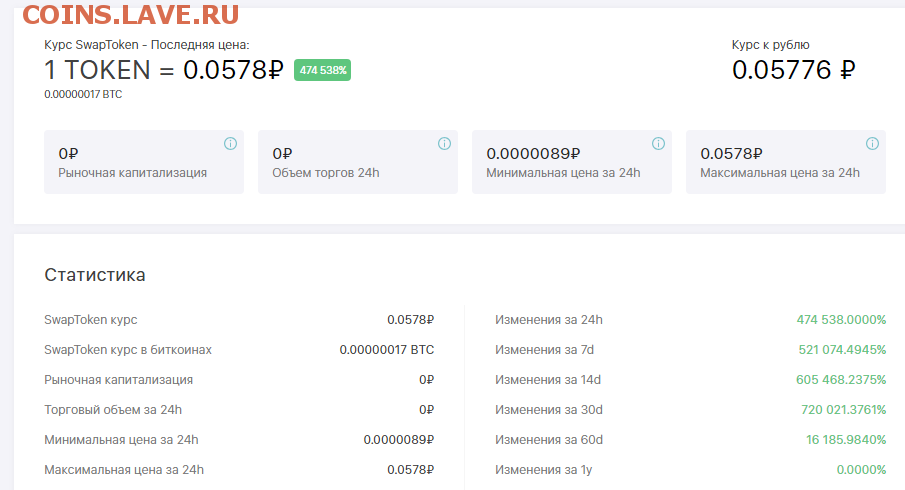Open info icon on Рыночная капитализация card

point(230,144)
